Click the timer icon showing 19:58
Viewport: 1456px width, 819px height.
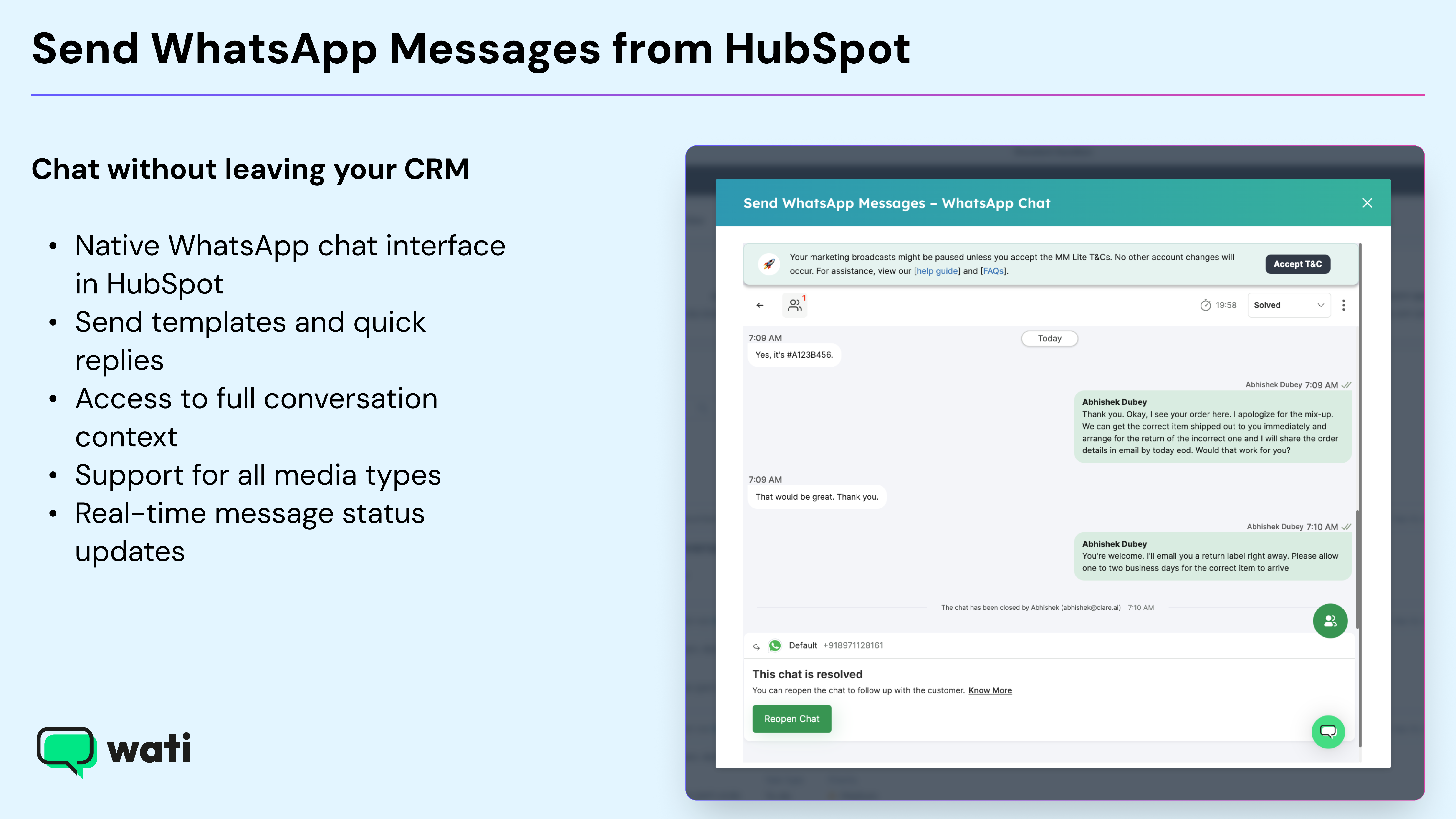coord(1205,305)
